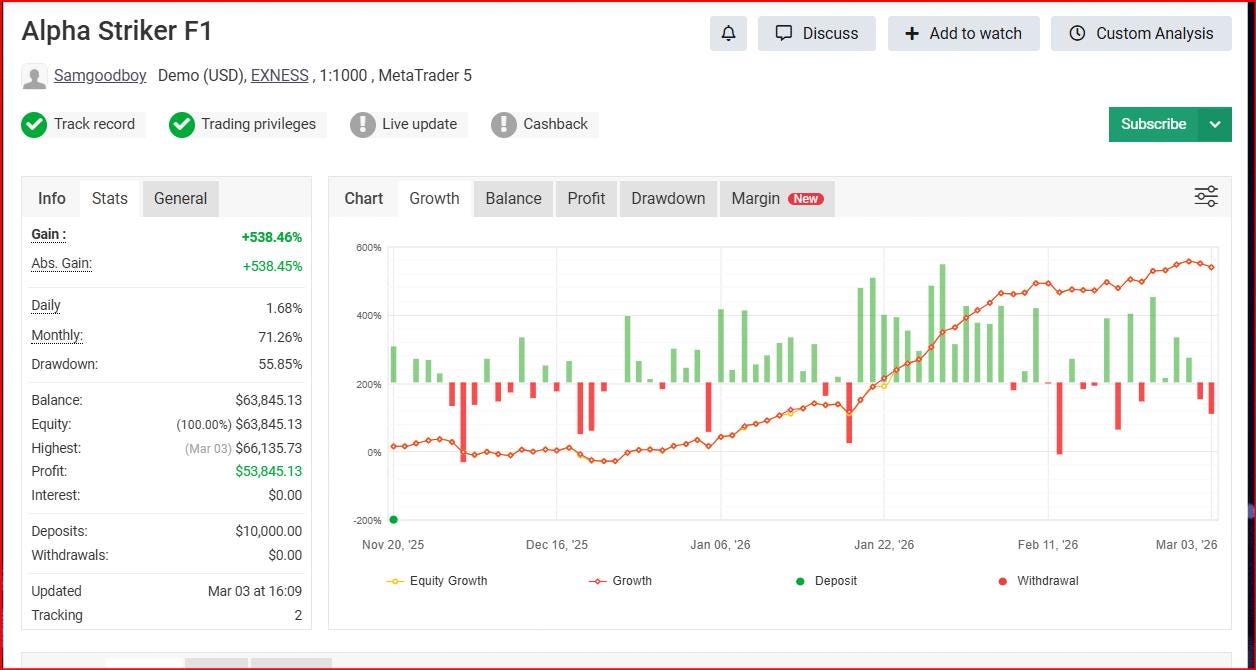
Task: Click the Add to watch button
Action: coord(964,33)
